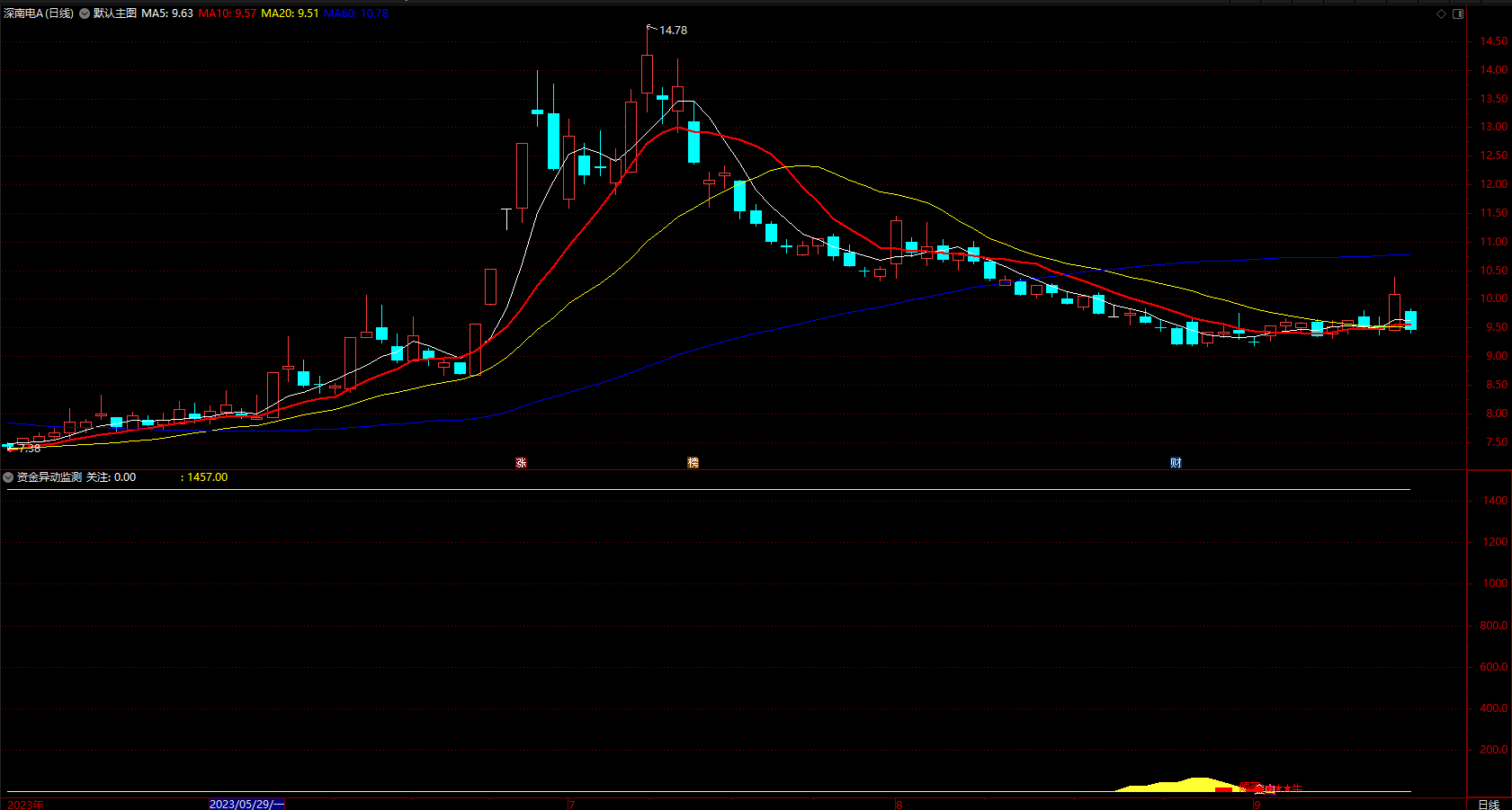This screenshot has width=1512, height=810.
Task: Click the 2023/05/29/一 date marker on timeline
Action: (x=246, y=804)
